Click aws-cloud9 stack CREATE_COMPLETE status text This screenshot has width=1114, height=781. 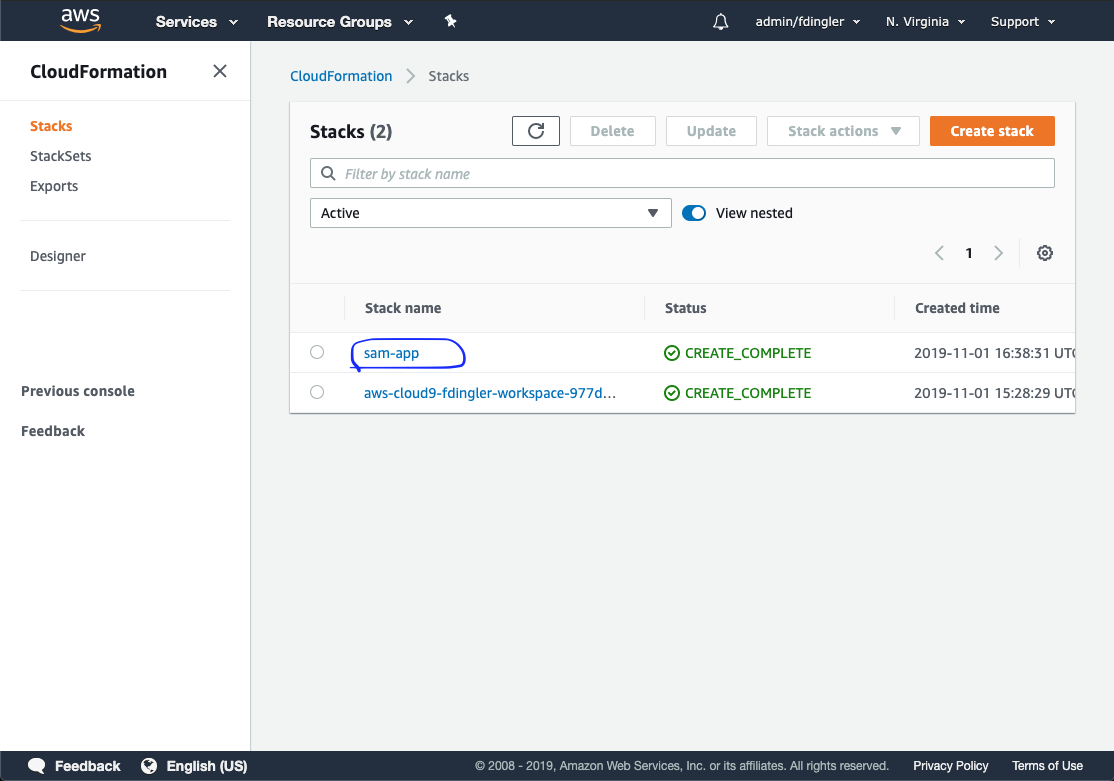point(748,393)
